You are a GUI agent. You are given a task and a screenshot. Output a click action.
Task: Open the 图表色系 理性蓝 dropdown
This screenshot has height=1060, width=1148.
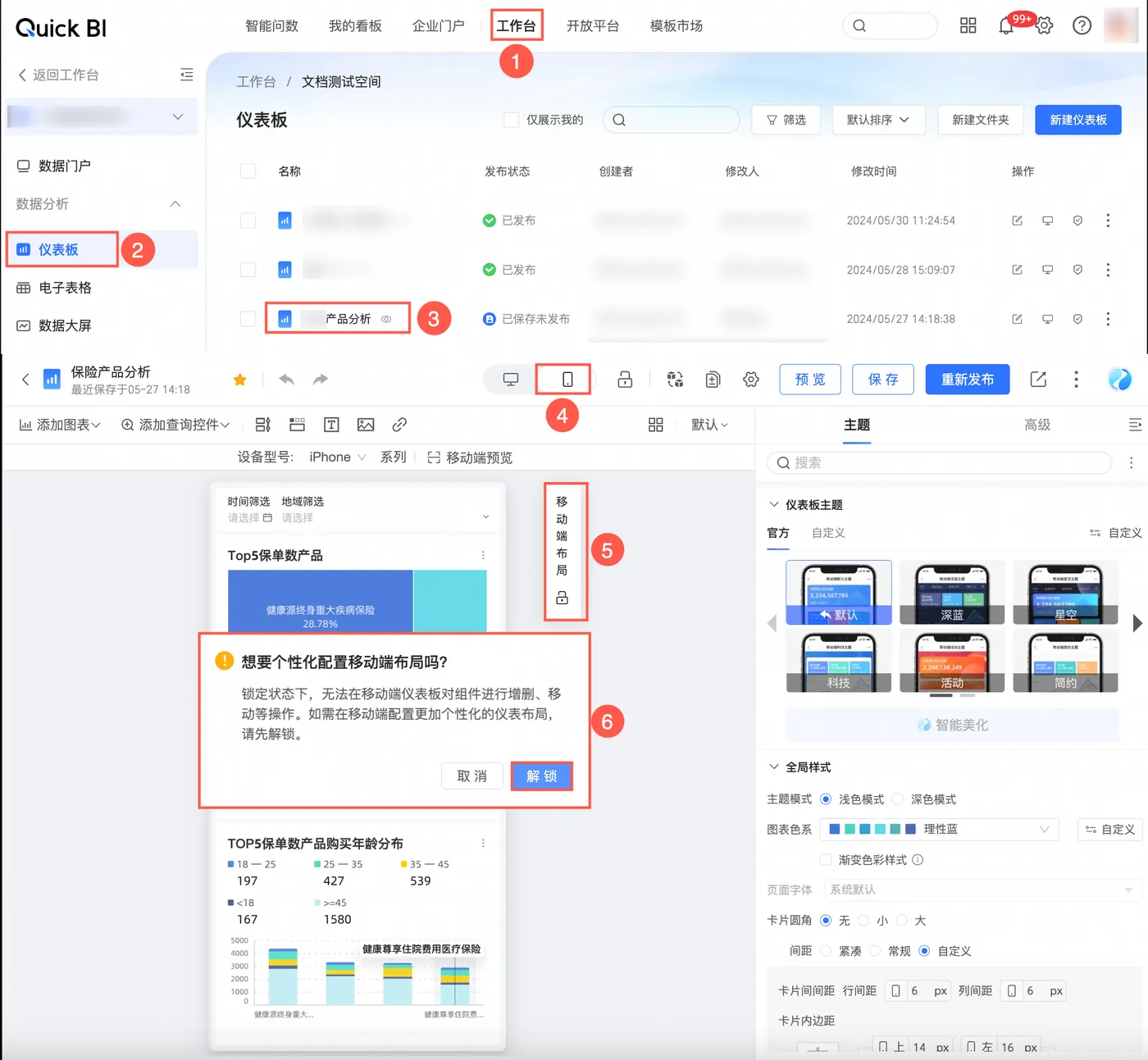coord(940,830)
